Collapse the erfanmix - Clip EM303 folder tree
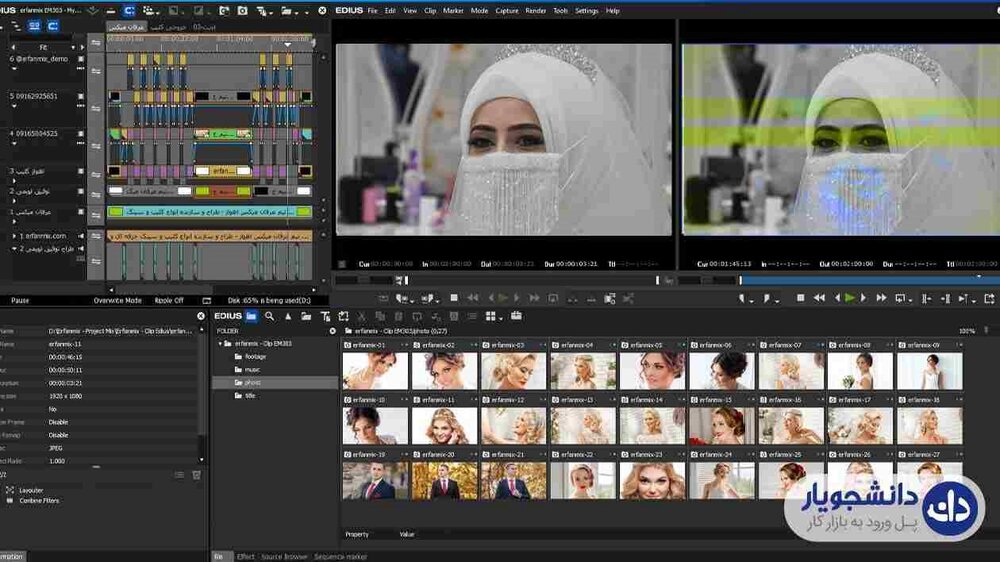 pos(221,343)
